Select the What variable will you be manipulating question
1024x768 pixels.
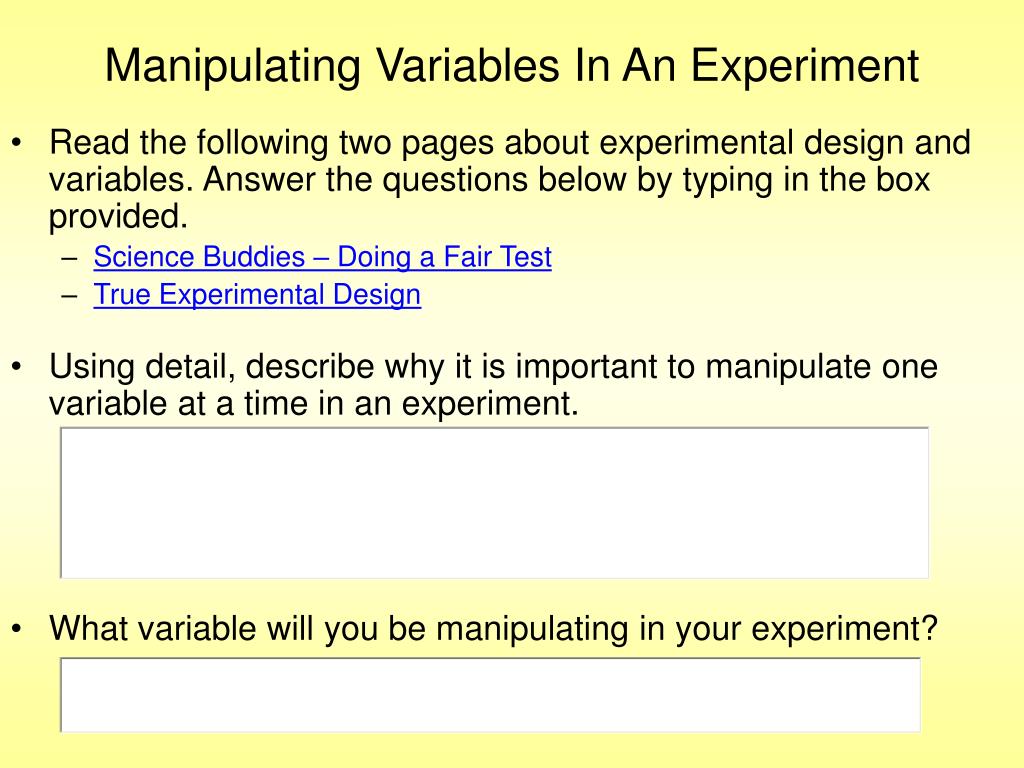coord(494,628)
